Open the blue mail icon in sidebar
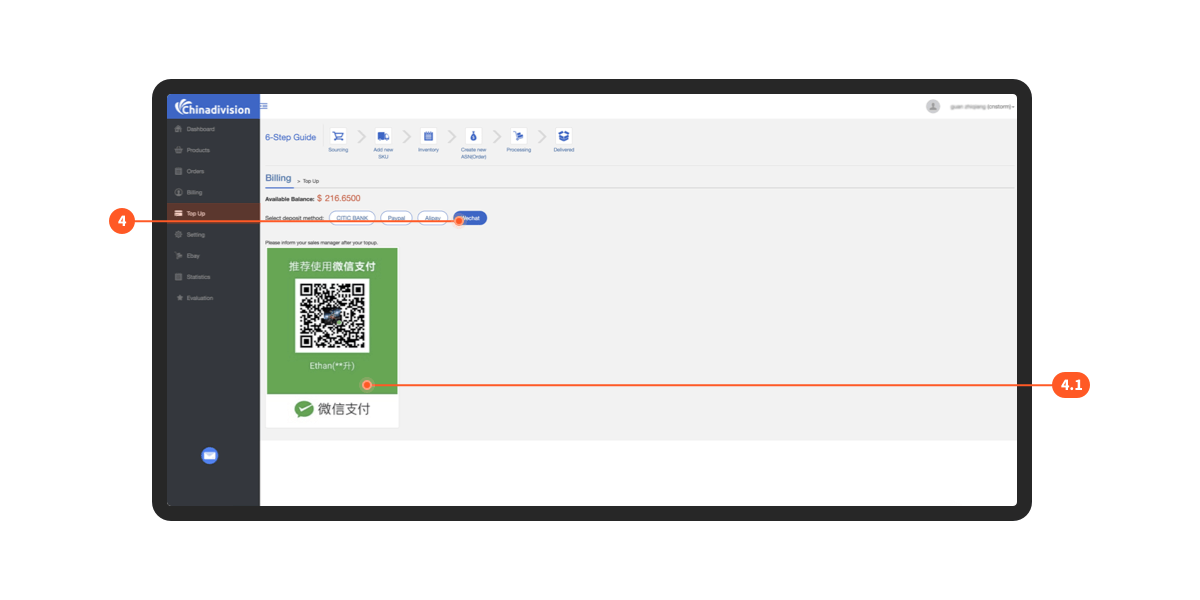 pyautogui.click(x=210, y=455)
